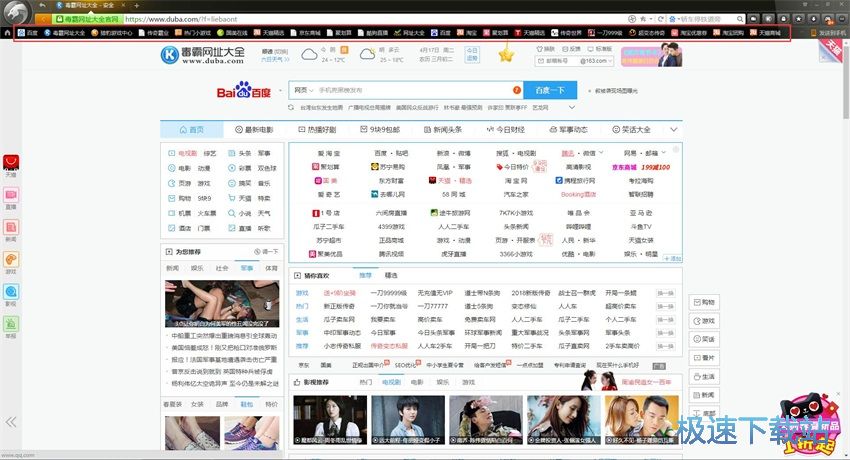
Task: Click the 购物 button in right floating panel
Action: point(704,302)
